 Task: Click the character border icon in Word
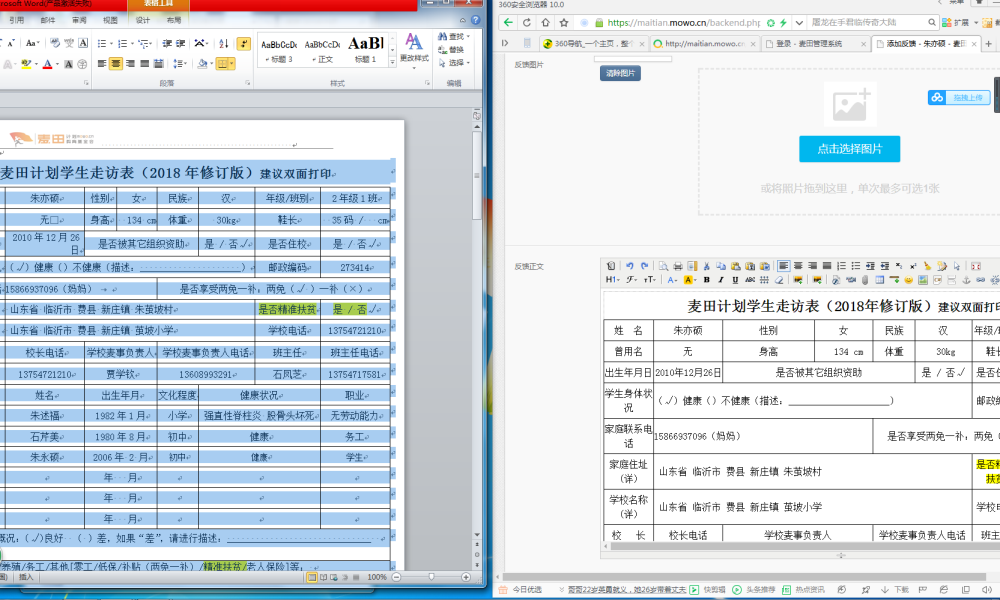(83, 43)
